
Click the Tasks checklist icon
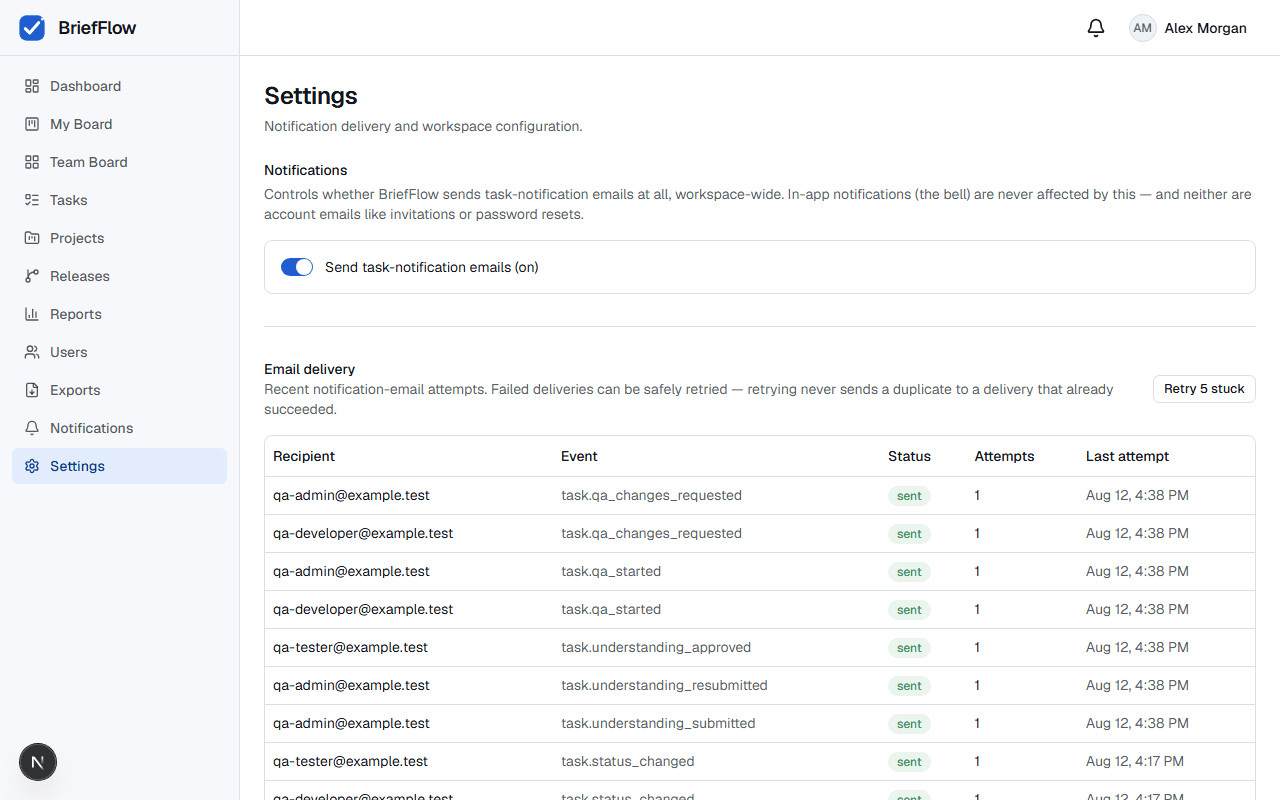point(32,200)
